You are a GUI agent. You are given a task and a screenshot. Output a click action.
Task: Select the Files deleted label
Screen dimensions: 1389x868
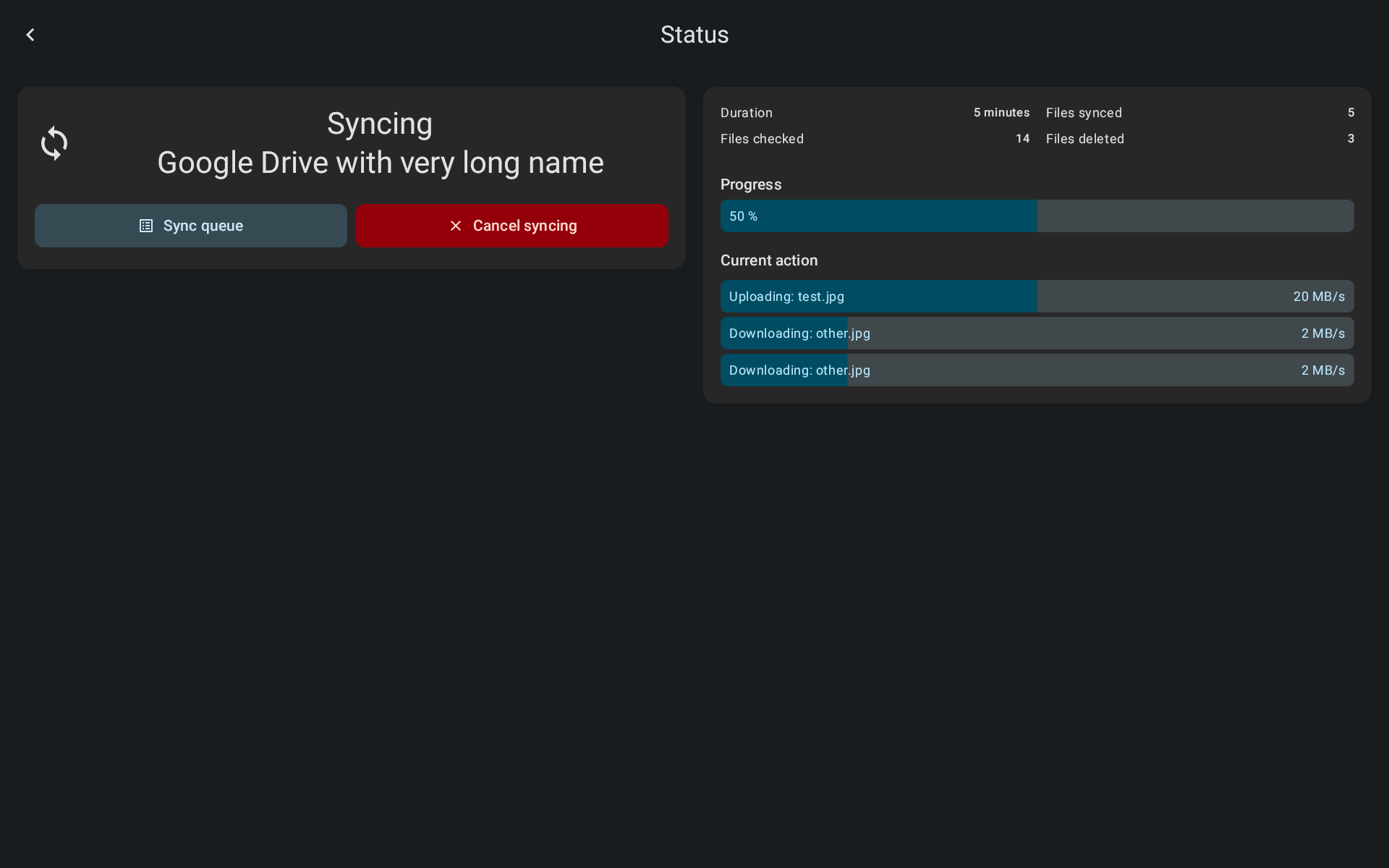(x=1085, y=139)
